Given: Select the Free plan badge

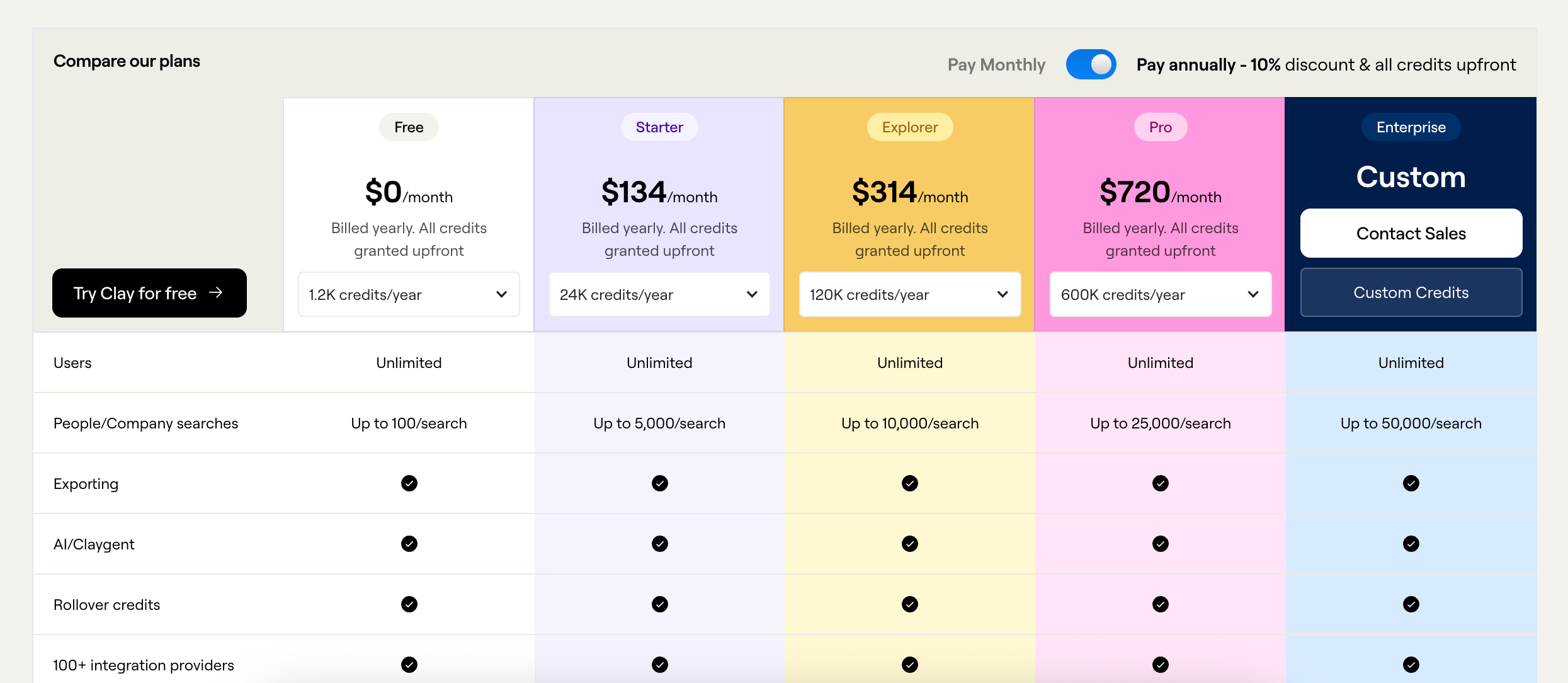Looking at the screenshot, I should point(409,127).
